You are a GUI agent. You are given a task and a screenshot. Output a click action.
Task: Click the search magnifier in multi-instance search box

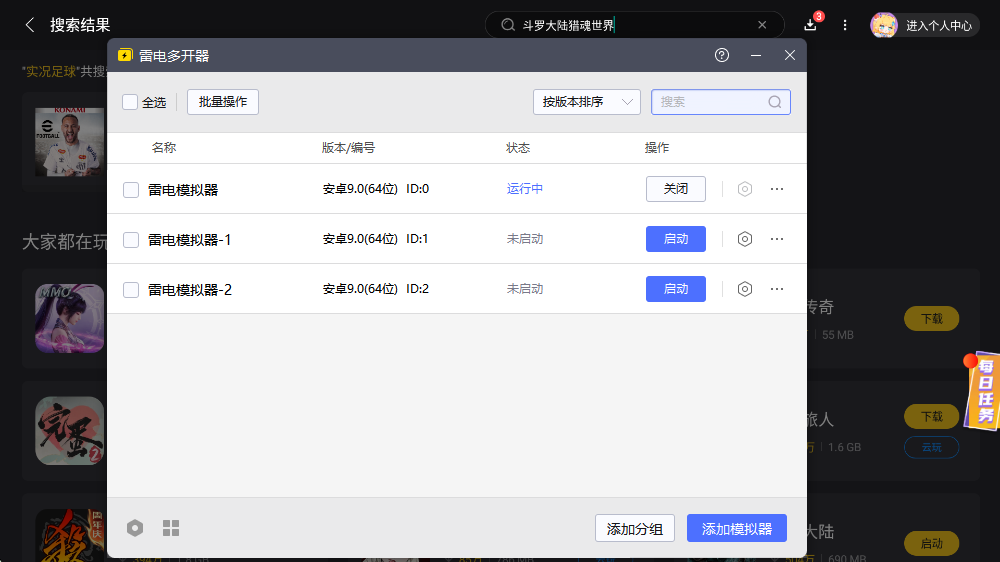[774, 102]
